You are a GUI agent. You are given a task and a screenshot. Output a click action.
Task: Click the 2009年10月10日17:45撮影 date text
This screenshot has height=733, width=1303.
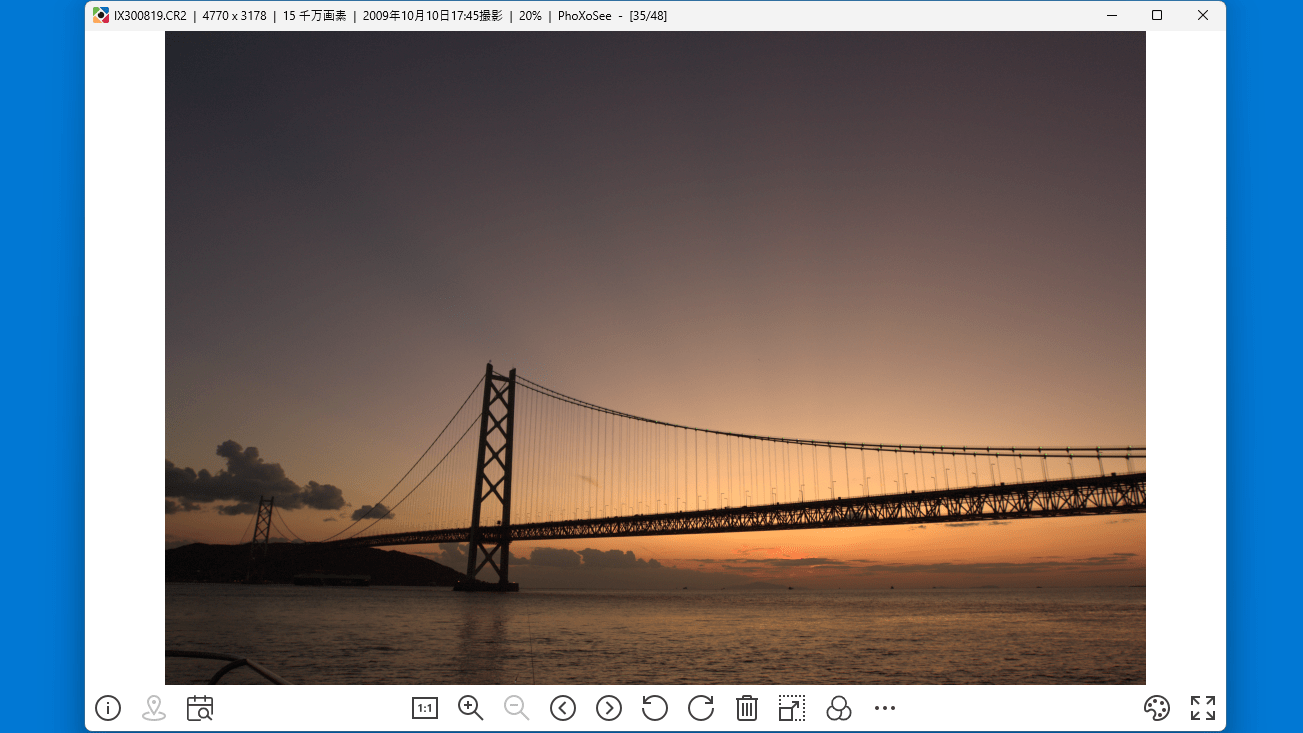[x=433, y=16]
